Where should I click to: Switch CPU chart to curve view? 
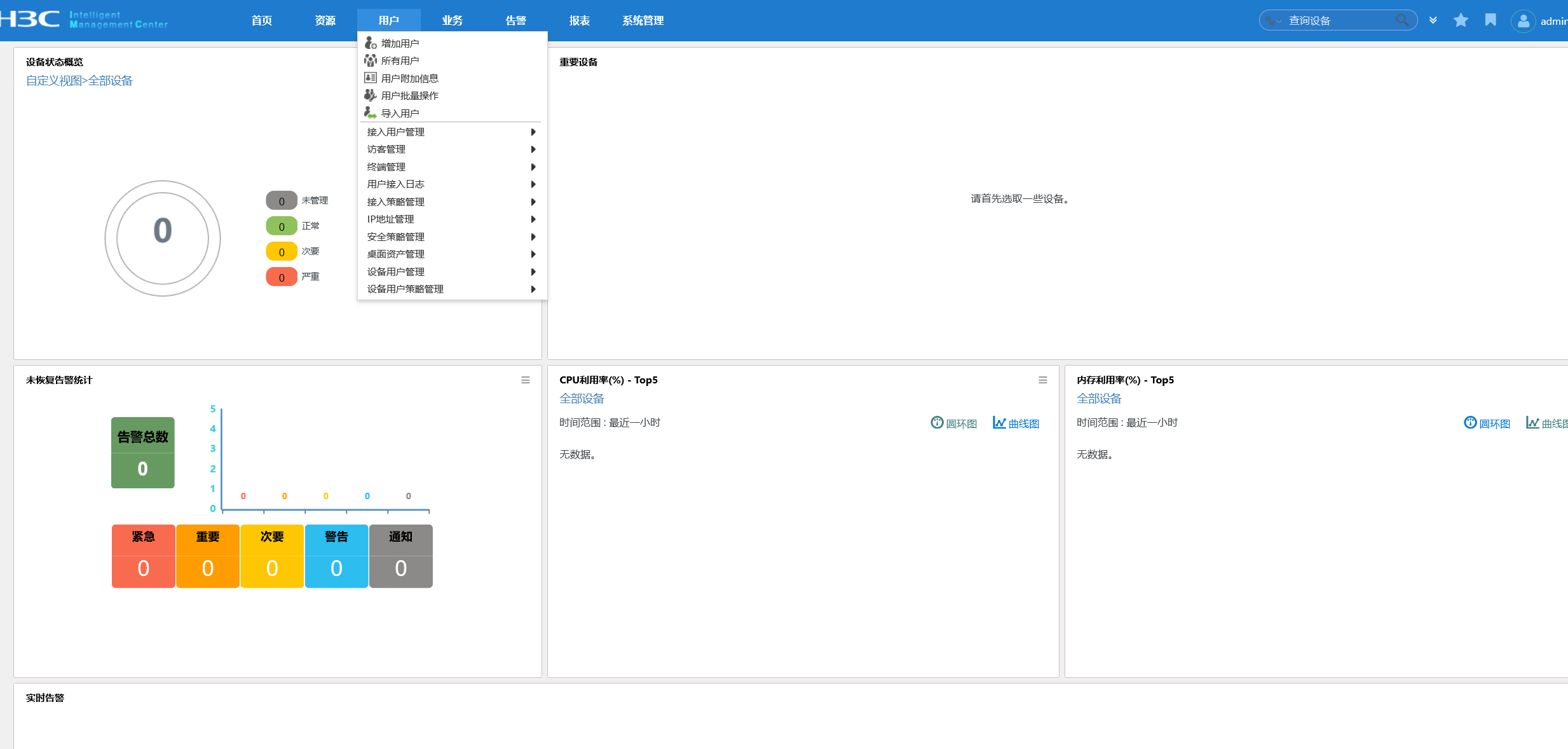[1016, 423]
